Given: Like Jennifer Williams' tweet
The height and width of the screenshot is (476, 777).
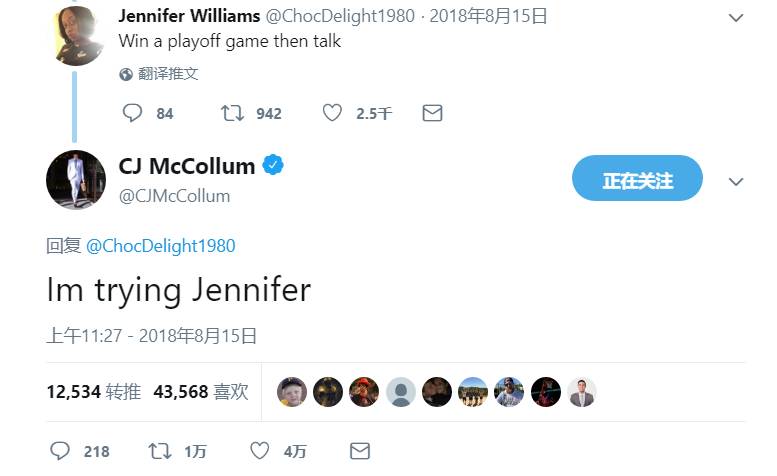Looking at the screenshot, I should click(332, 113).
